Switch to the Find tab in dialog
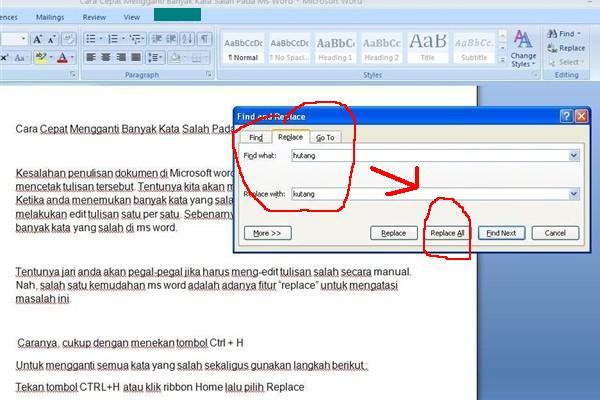Viewport: 600px width, 400px height. point(256,137)
